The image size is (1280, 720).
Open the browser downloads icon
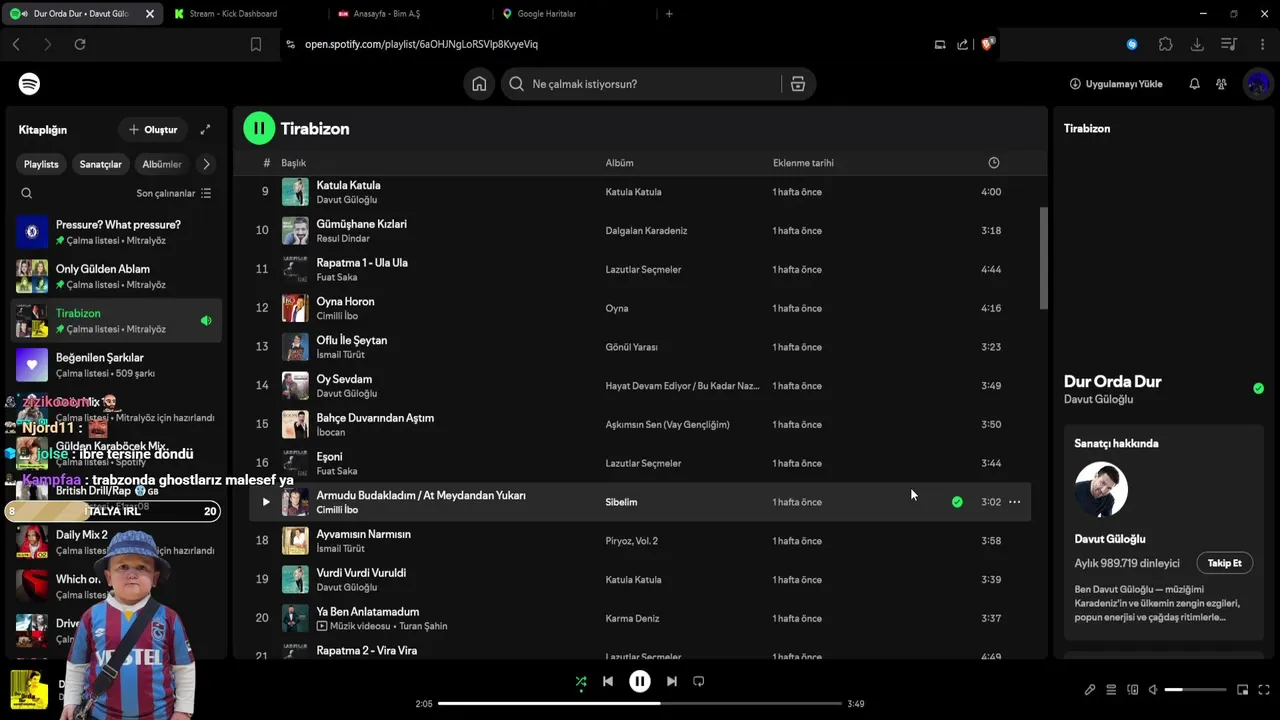1197,44
